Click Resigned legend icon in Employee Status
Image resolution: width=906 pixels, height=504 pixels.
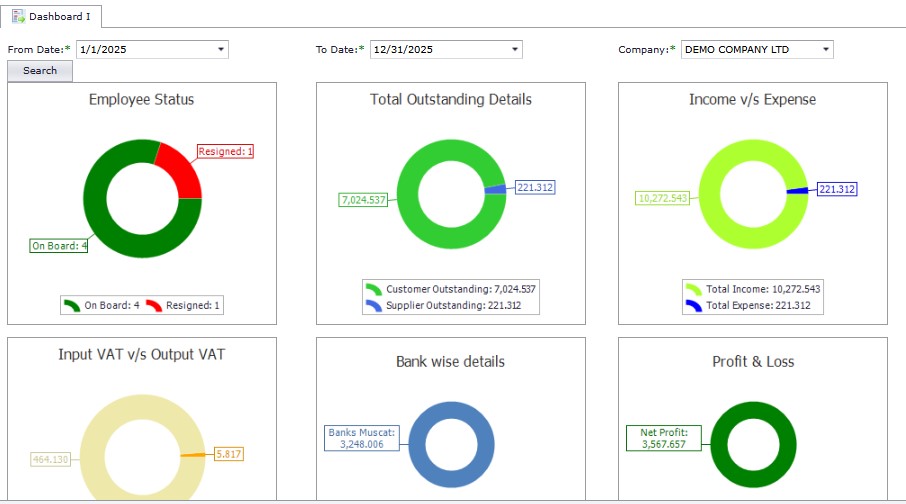click(153, 305)
